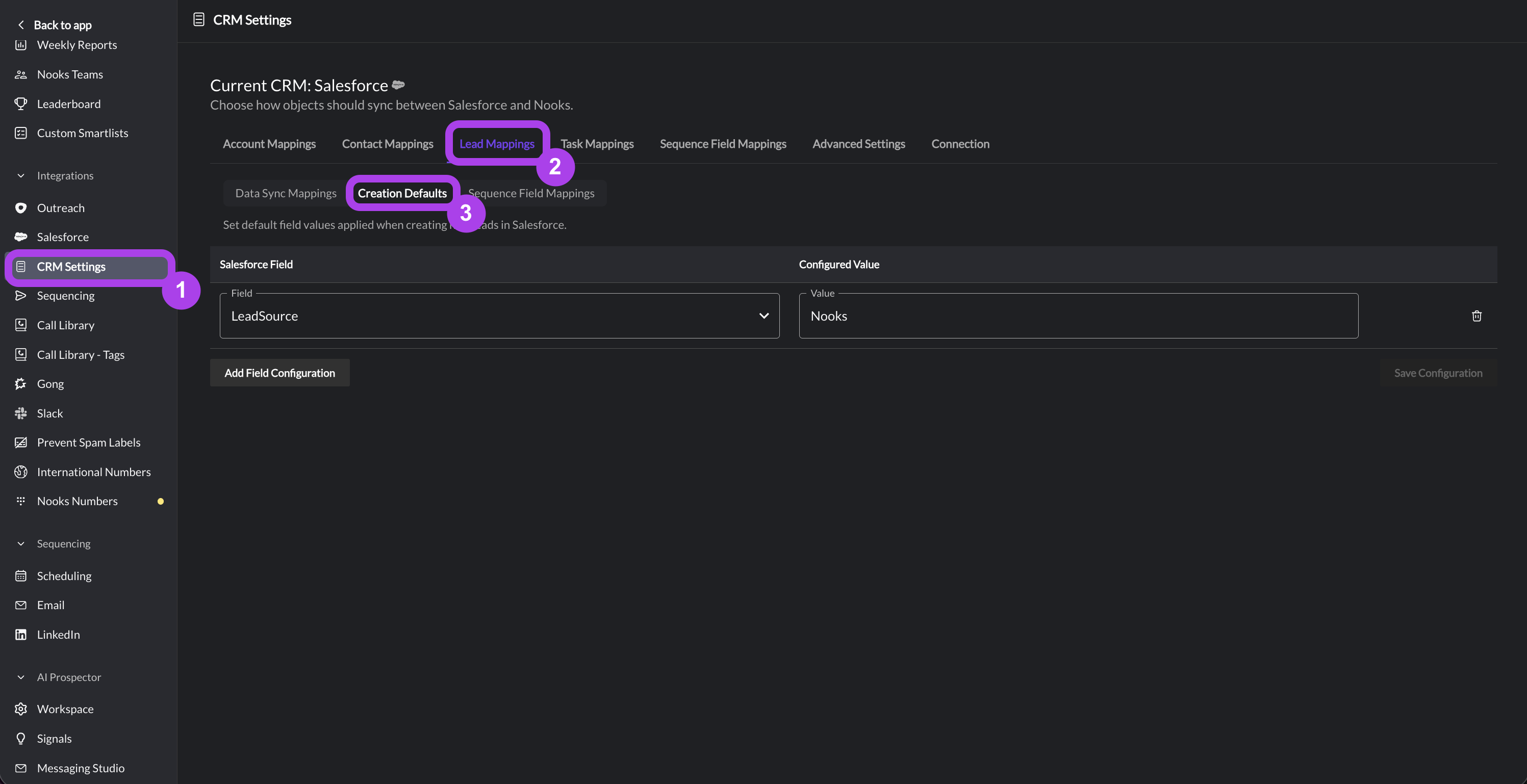
Task: Click Add Field Configuration button
Action: click(x=280, y=373)
